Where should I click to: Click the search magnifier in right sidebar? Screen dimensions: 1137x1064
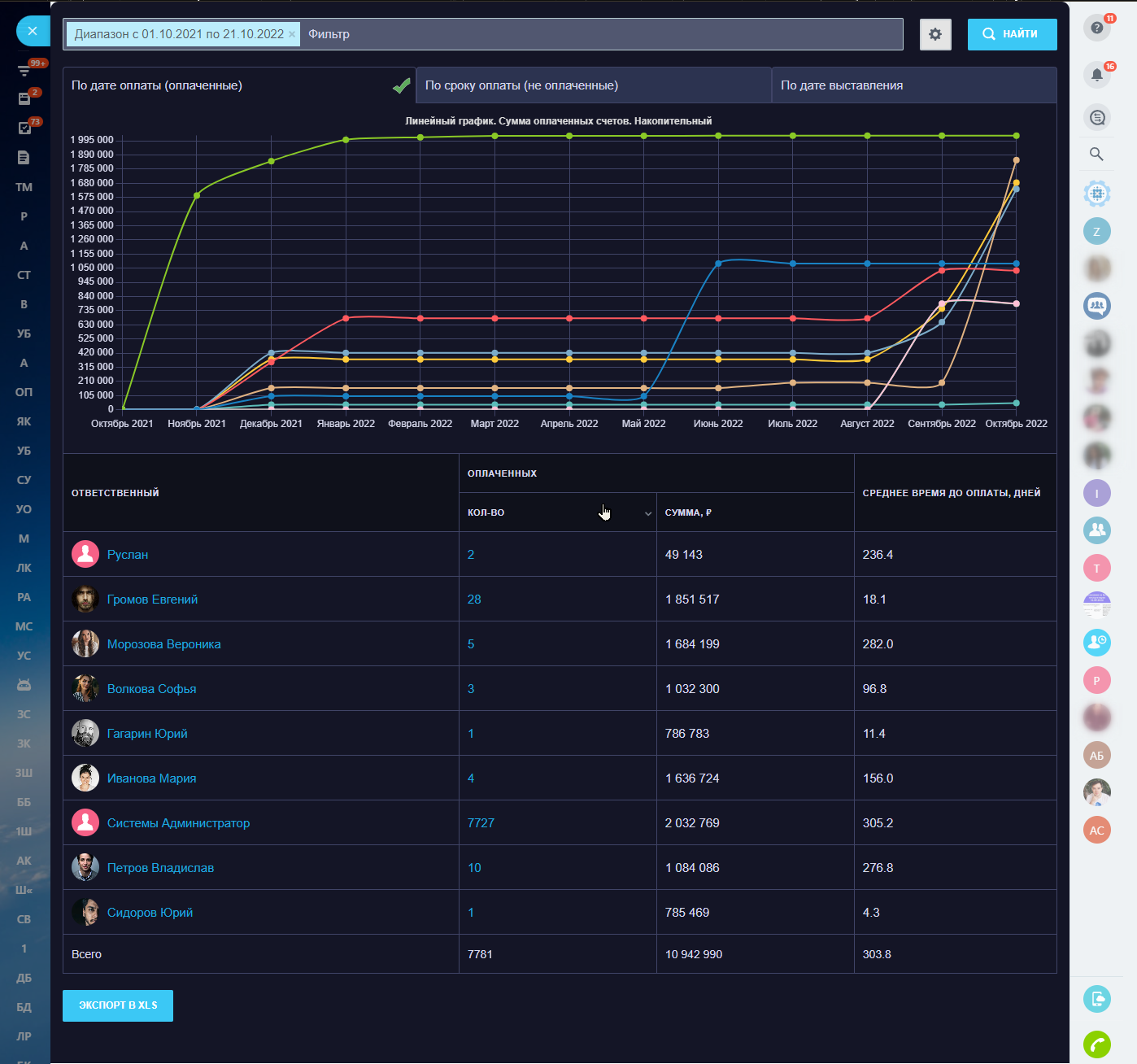click(1096, 154)
